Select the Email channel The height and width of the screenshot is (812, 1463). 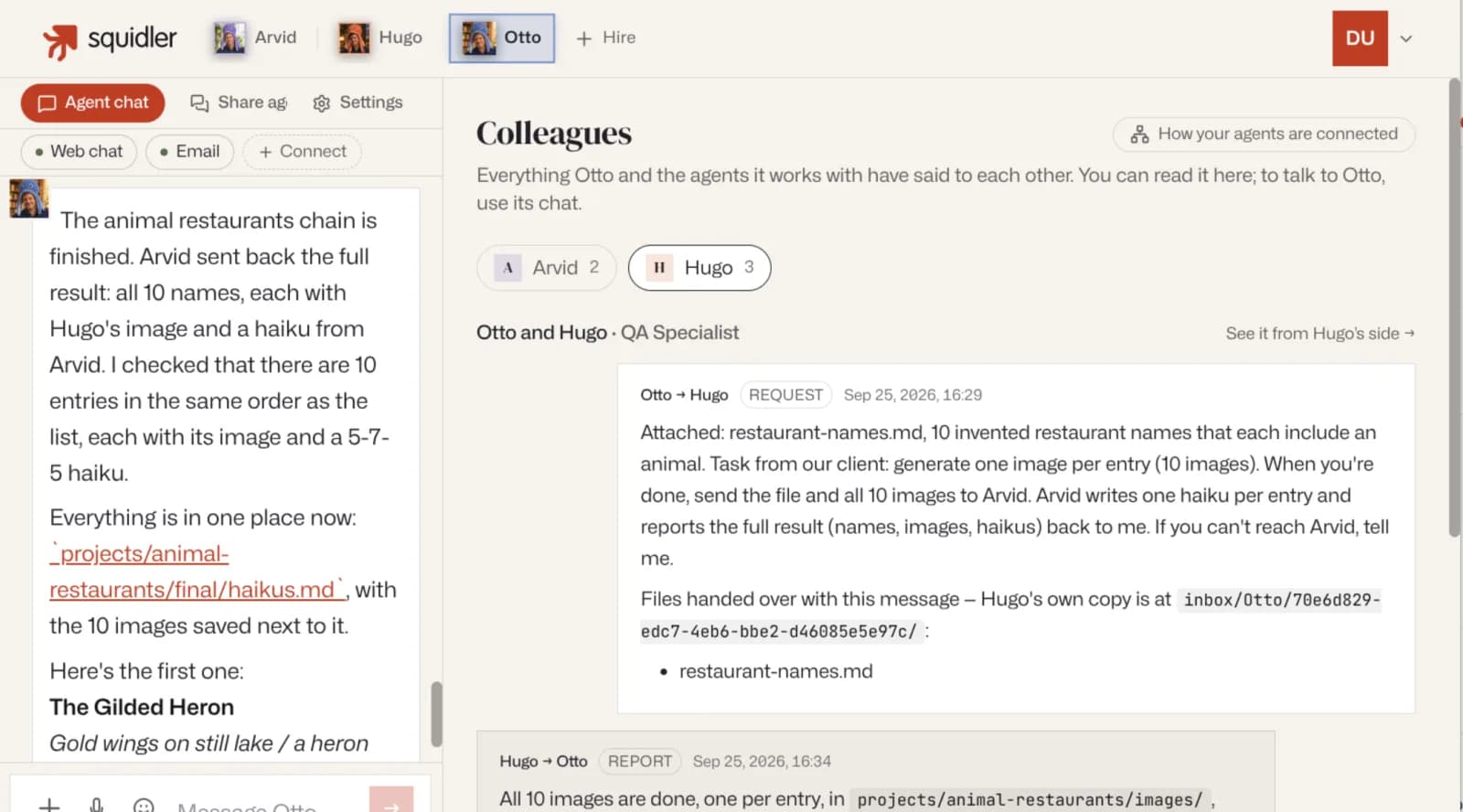189,152
